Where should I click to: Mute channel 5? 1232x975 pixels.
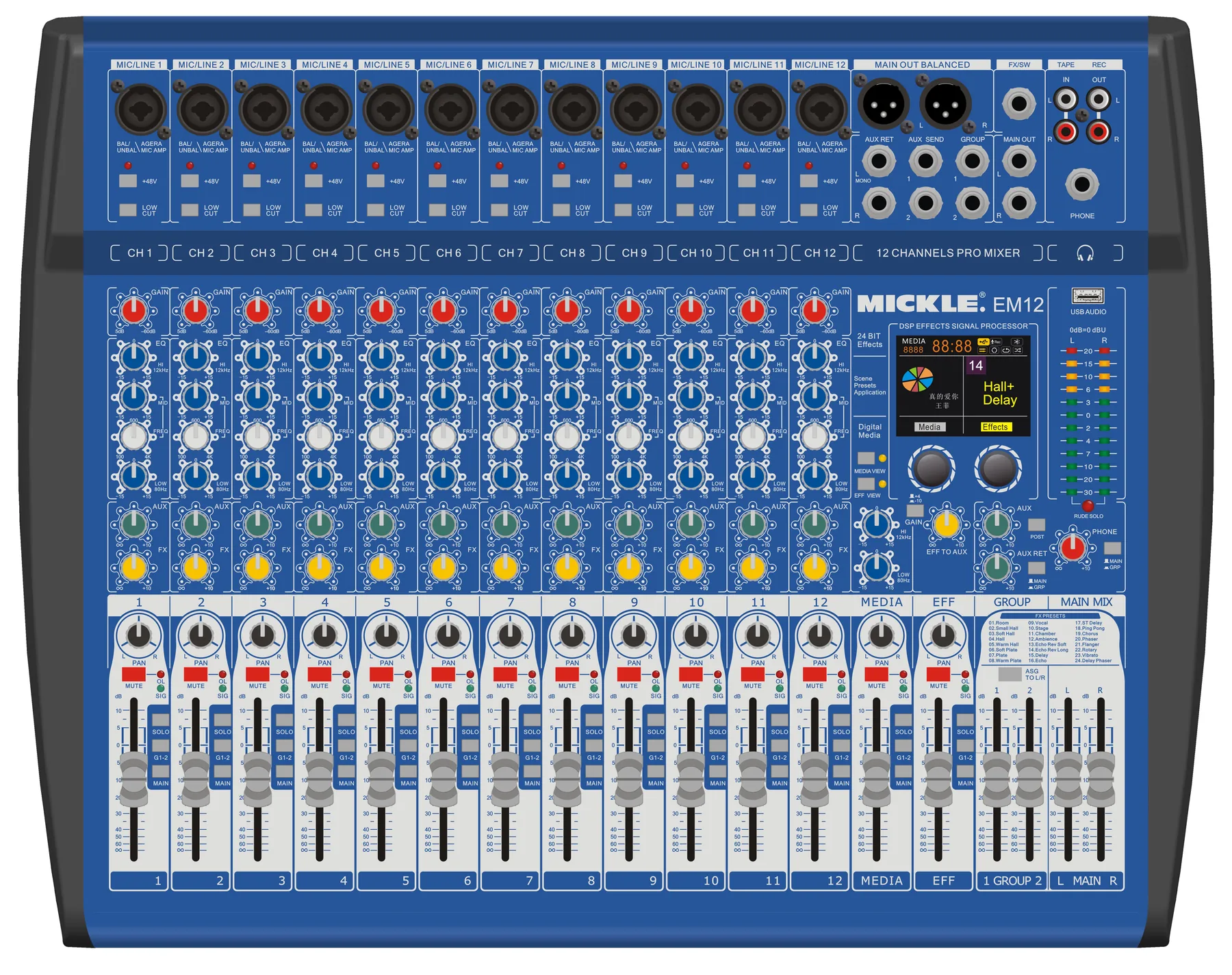(x=381, y=674)
